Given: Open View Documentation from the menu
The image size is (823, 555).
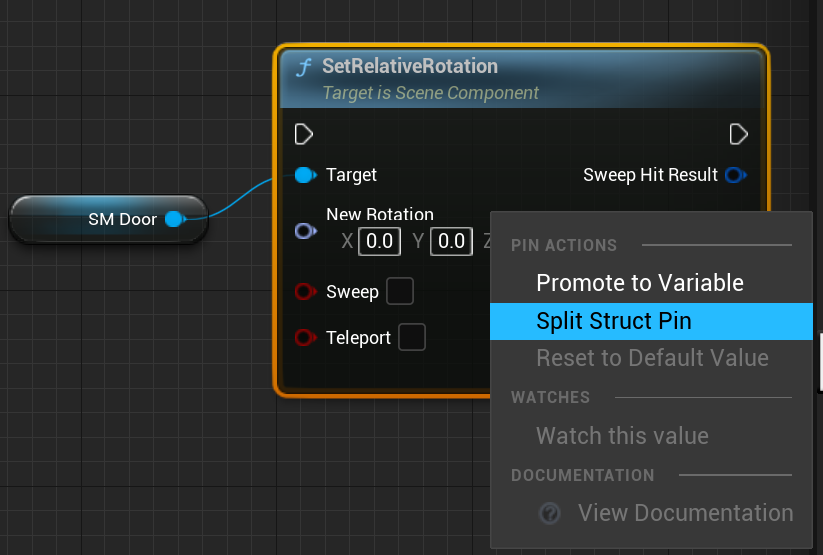Looking at the screenshot, I should point(685,513).
